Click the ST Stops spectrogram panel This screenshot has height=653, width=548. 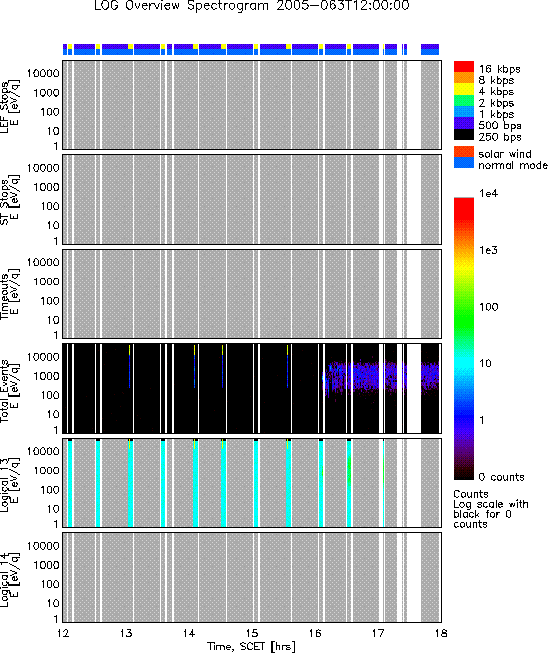[252, 199]
